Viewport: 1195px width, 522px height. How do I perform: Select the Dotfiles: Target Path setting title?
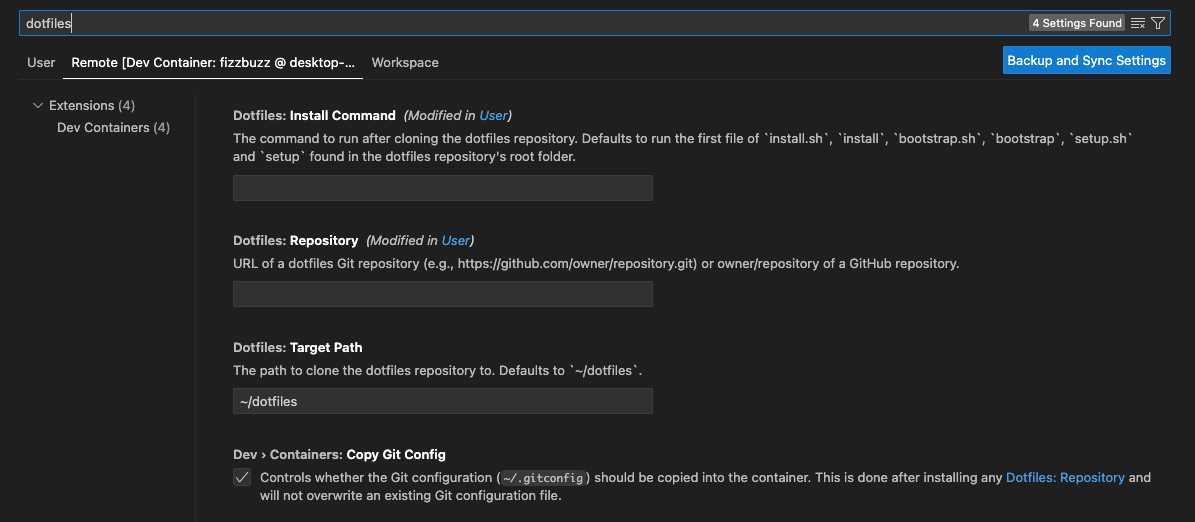point(297,348)
